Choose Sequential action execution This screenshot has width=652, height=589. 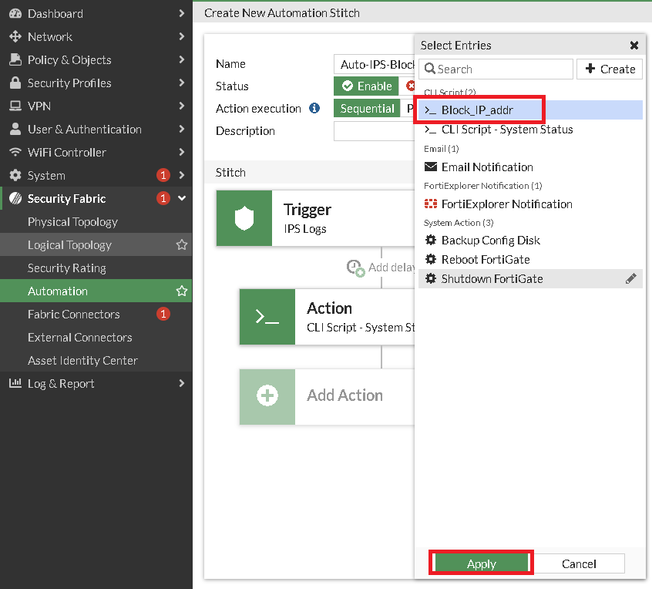pyautogui.click(x=367, y=109)
